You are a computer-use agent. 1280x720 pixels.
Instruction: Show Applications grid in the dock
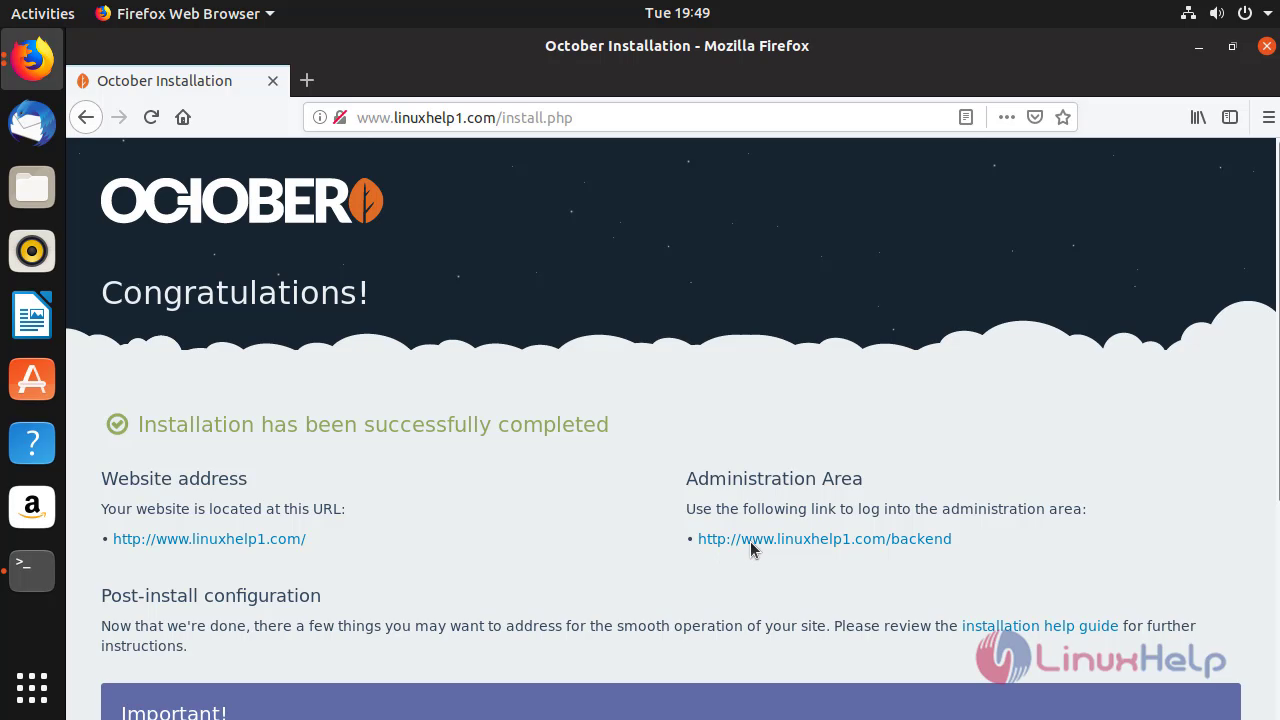pos(32,688)
